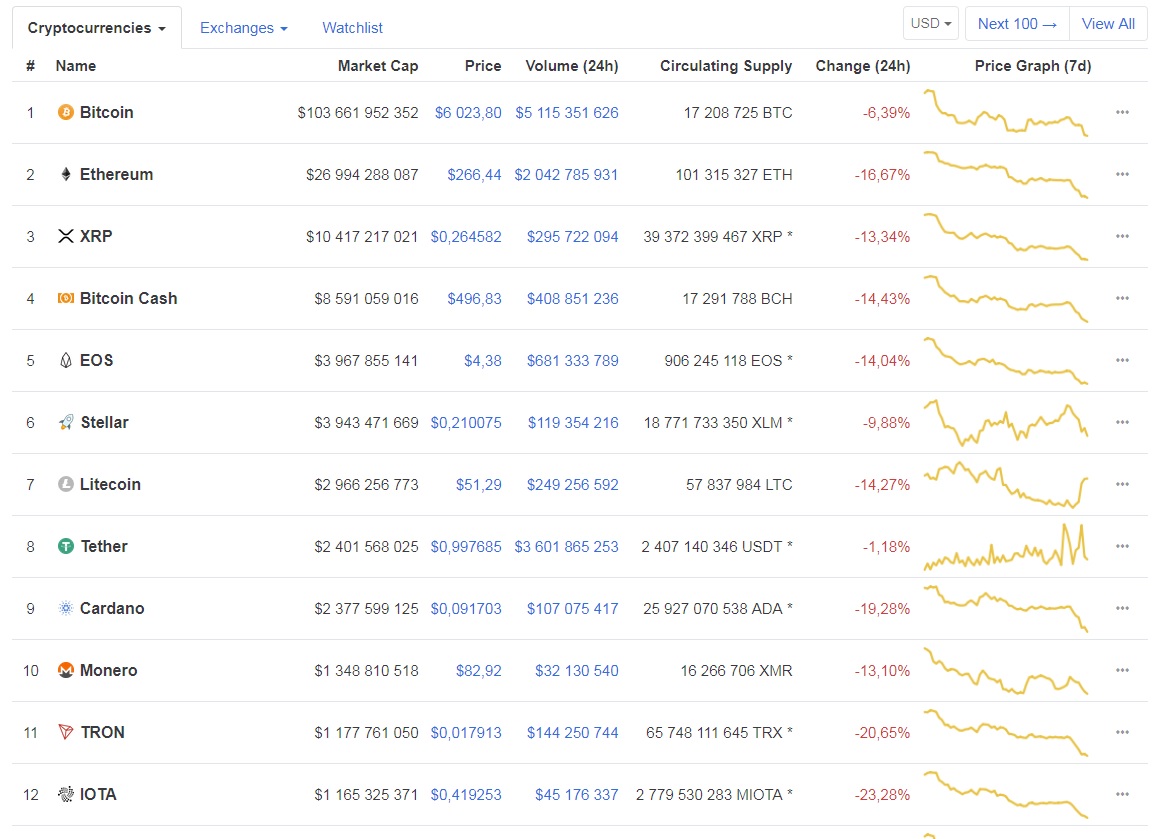
Task: Open the more options menu for EOS
Action: (x=1123, y=360)
